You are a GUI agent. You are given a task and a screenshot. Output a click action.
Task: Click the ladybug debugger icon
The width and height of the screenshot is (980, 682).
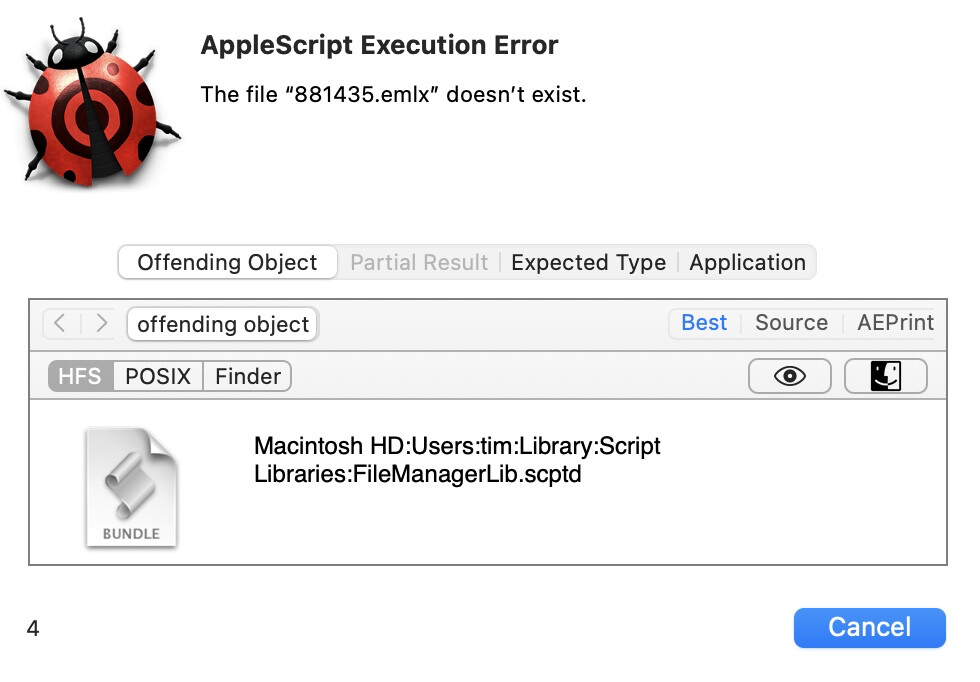click(92, 101)
